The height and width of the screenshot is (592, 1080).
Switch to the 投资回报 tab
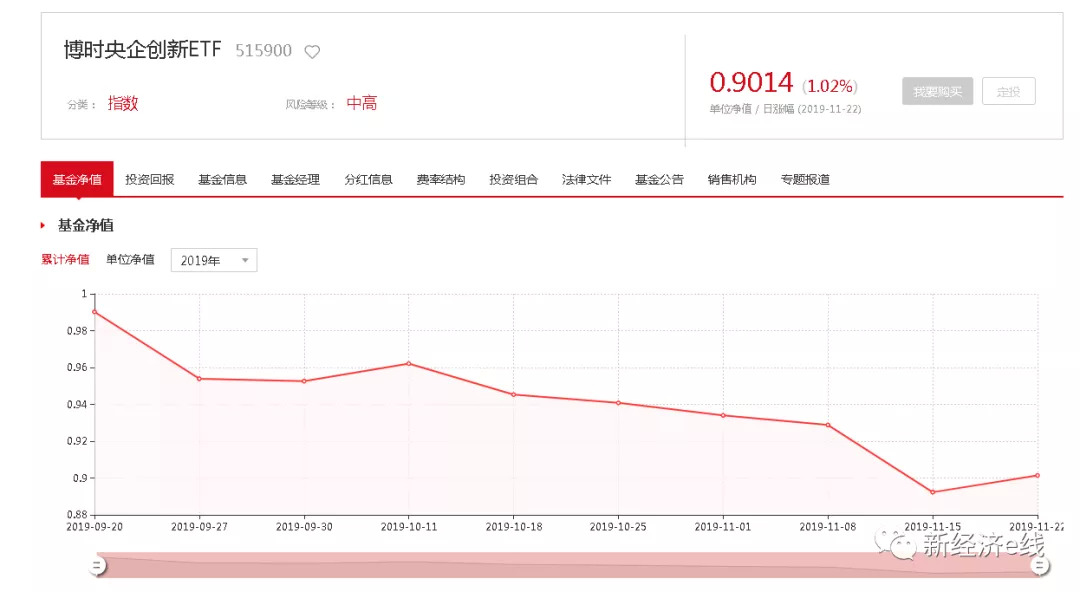tap(149, 179)
